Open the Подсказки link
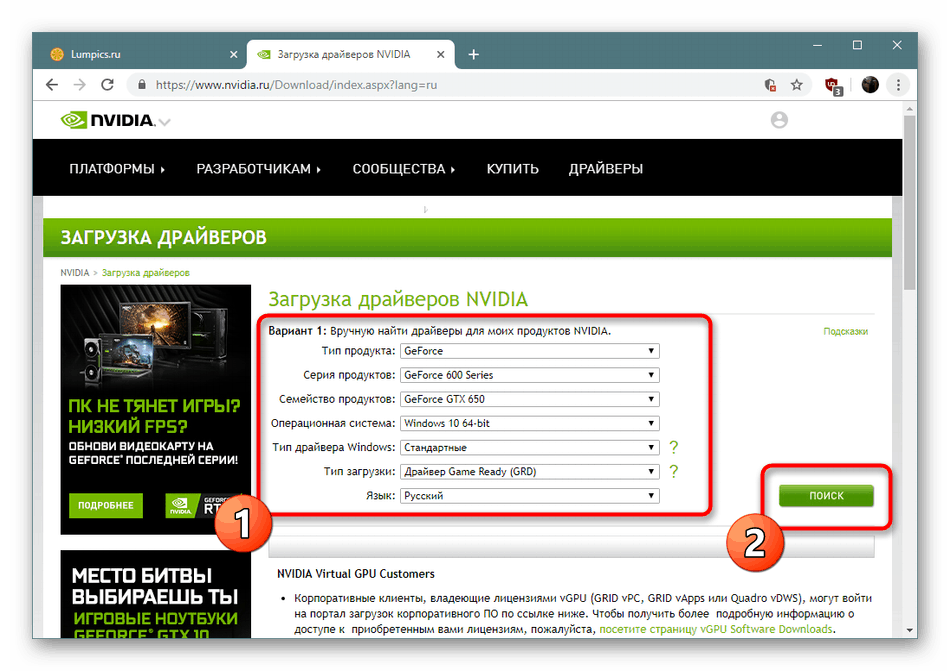Viewport: 950px width, 671px height. point(845,331)
